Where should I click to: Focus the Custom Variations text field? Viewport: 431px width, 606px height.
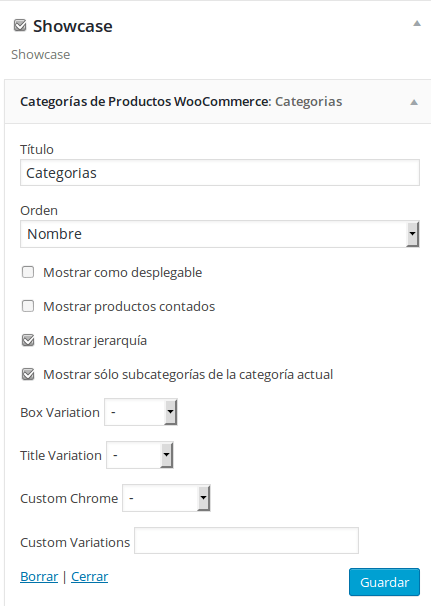click(247, 540)
